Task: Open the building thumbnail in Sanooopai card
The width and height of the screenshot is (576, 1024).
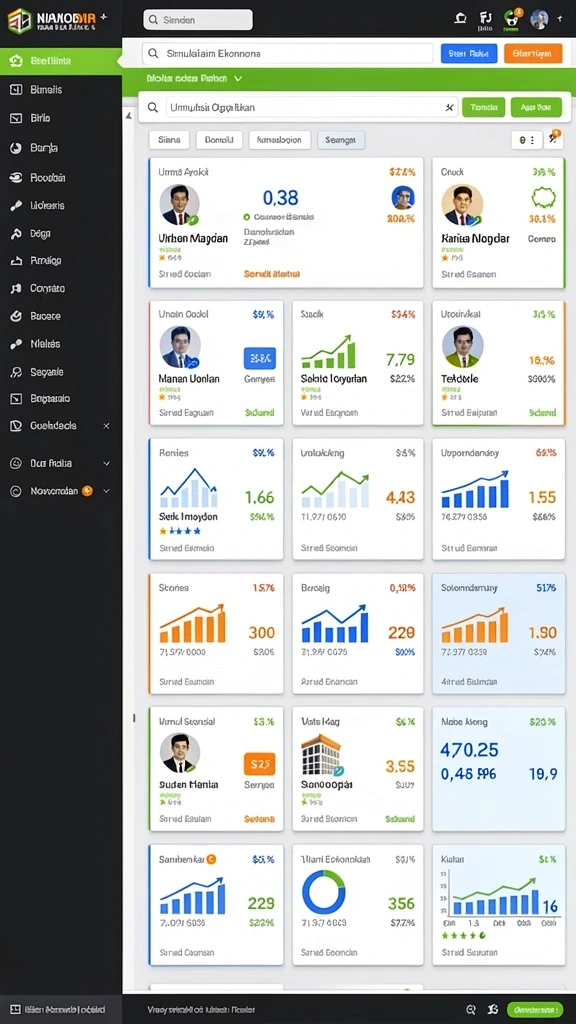Action: (322, 754)
